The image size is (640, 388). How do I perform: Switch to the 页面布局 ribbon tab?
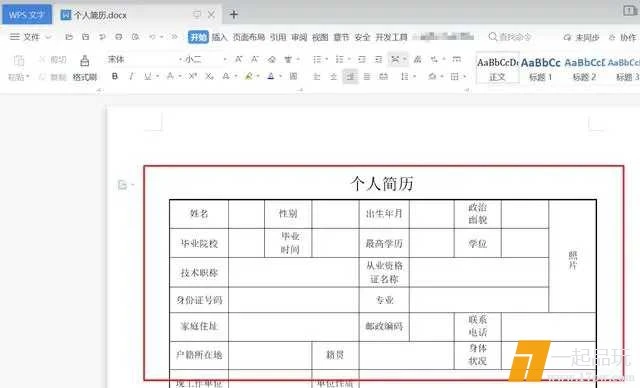point(249,37)
